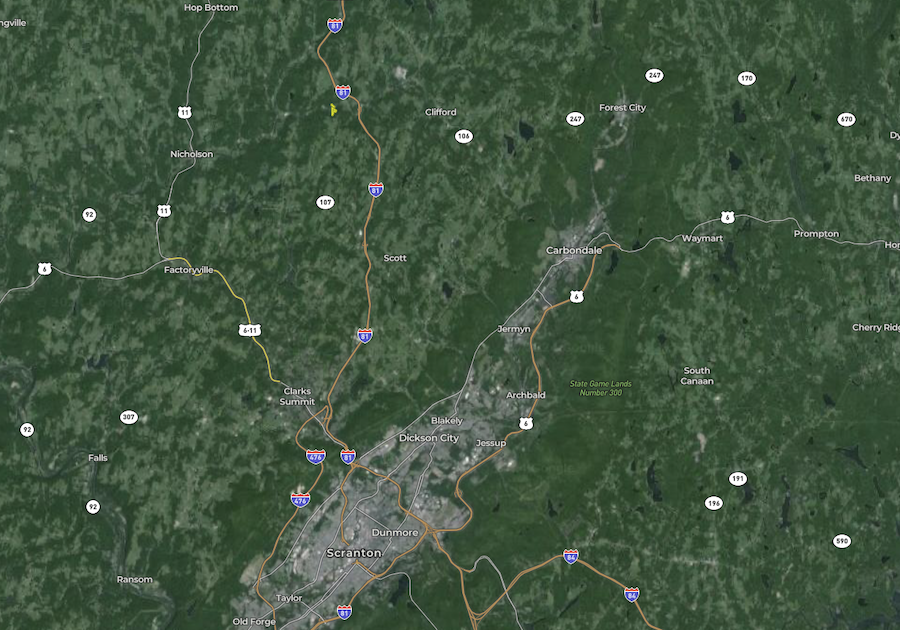This screenshot has width=900, height=630.
Task: Click the Route 191 highway shield
Action: click(x=738, y=478)
